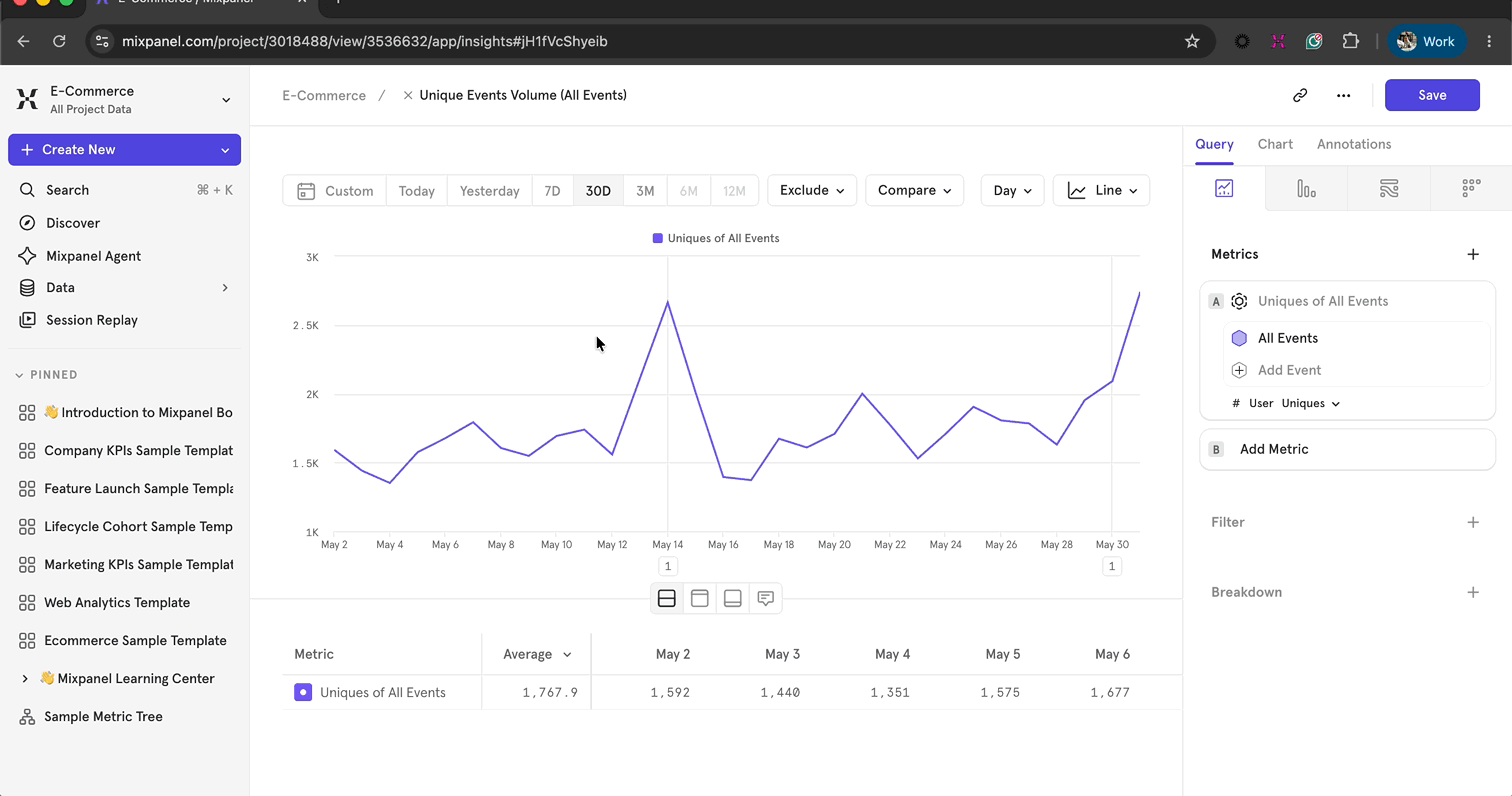Select the Flows report type icon

(1388, 188)
